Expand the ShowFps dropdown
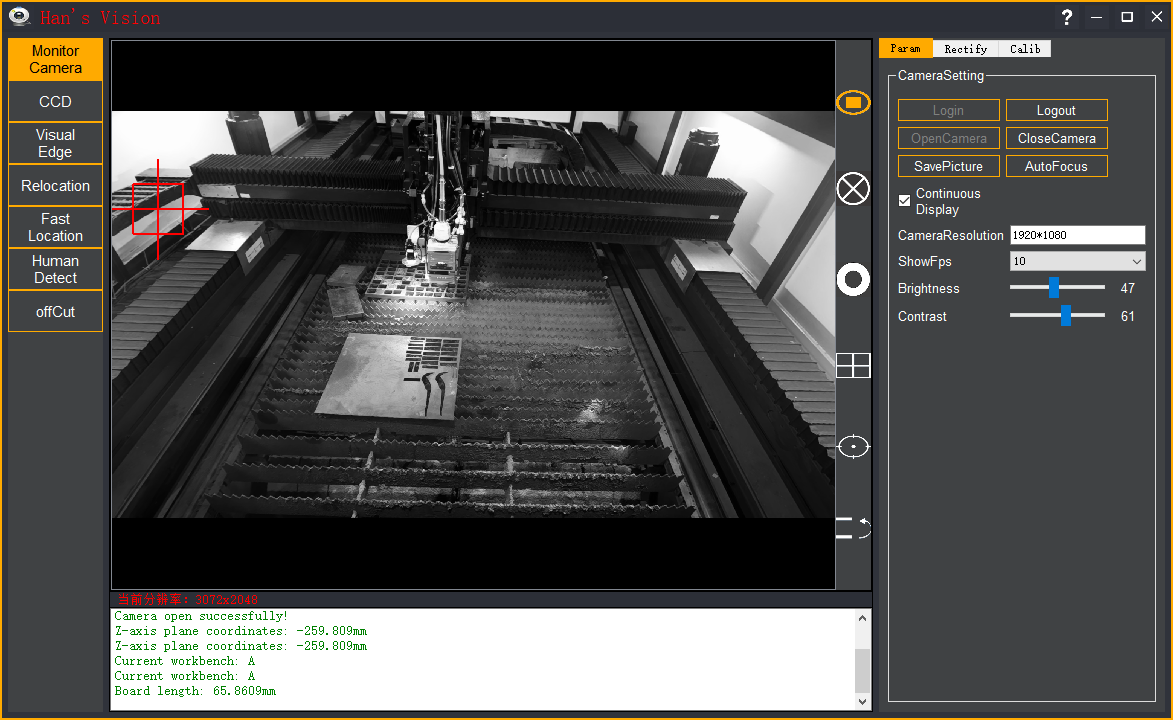The width and height of the screenshot is (1173, 720). [x=1077, y=262]
